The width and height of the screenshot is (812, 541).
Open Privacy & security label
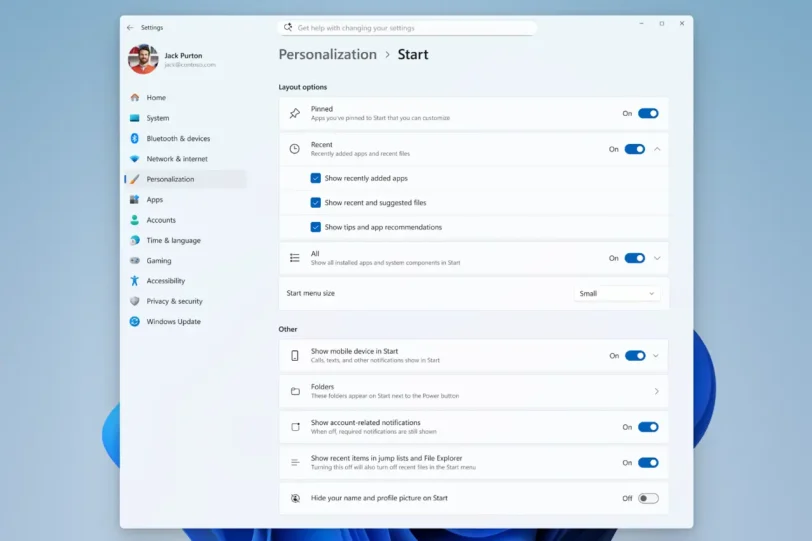point(175,301)
